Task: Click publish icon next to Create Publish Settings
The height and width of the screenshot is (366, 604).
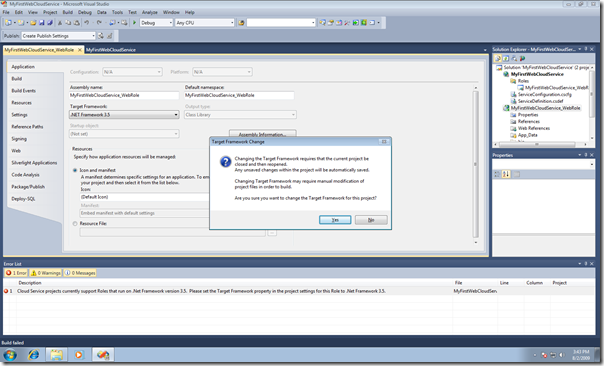Action: (101, 36)
